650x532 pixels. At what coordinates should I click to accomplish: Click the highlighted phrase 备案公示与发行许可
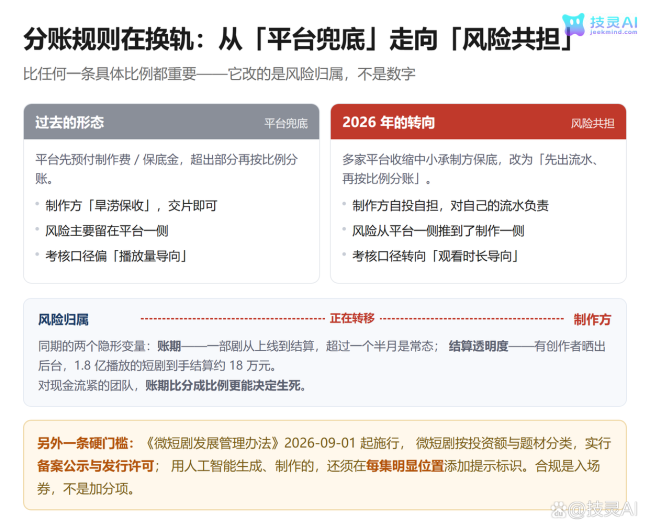[96, 466]
